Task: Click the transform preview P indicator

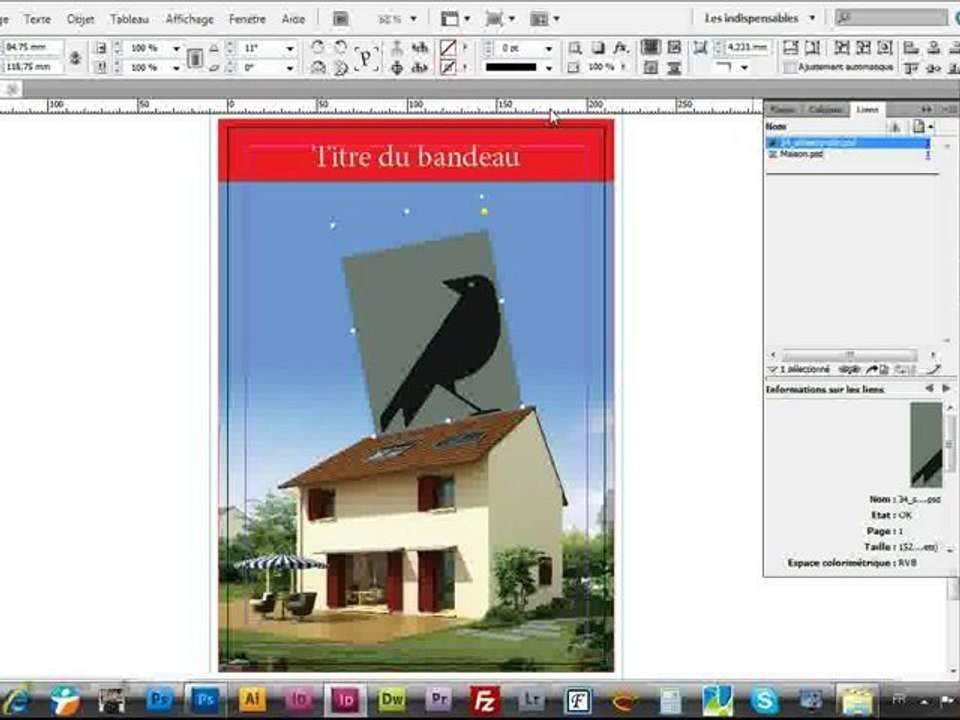Action: pos(366,58)
